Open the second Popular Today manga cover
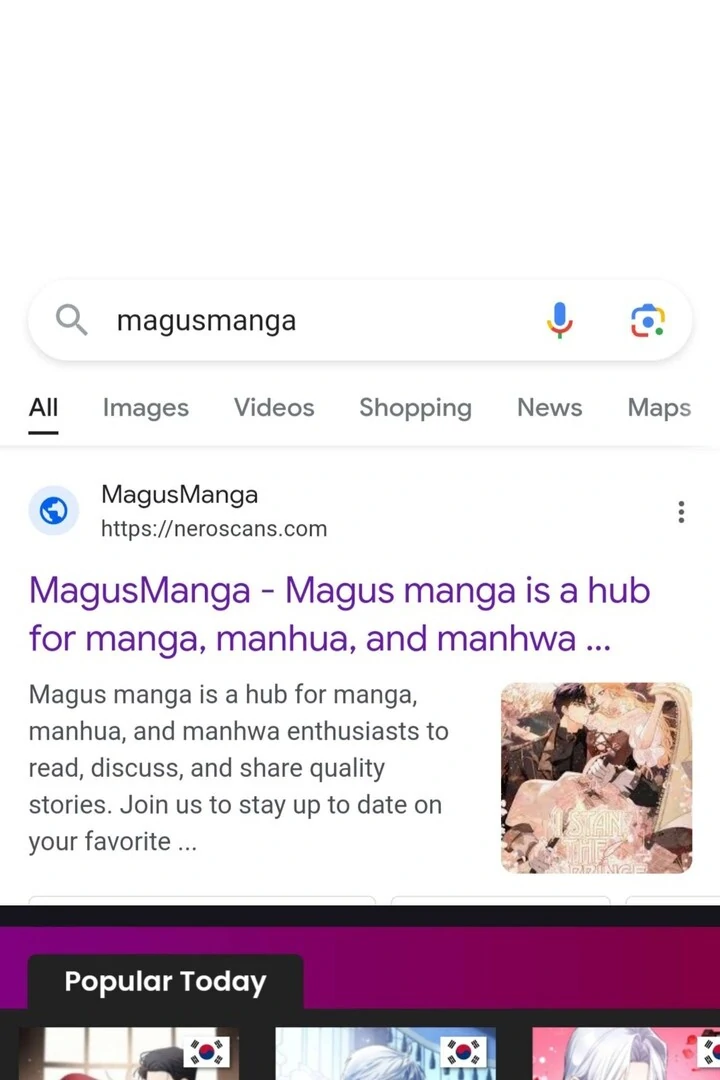Image resolution: width=720 pixels, height=1080 pixels. click(x=385, y=1054)
